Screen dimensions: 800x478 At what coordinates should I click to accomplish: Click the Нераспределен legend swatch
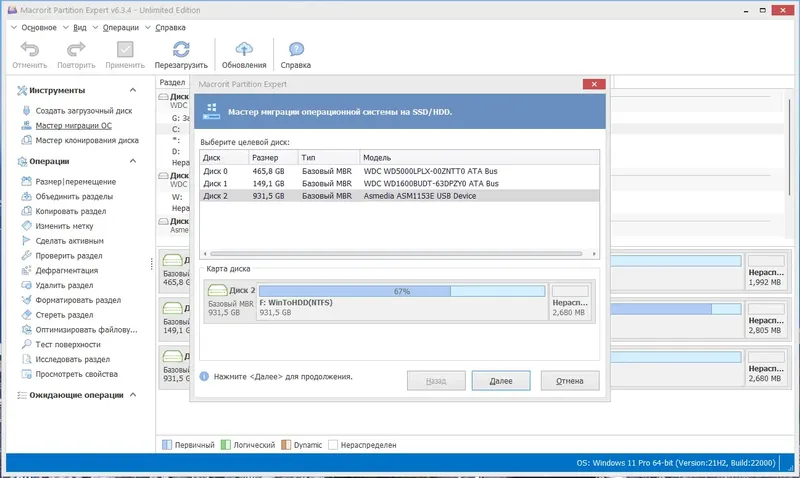(333, 445)
